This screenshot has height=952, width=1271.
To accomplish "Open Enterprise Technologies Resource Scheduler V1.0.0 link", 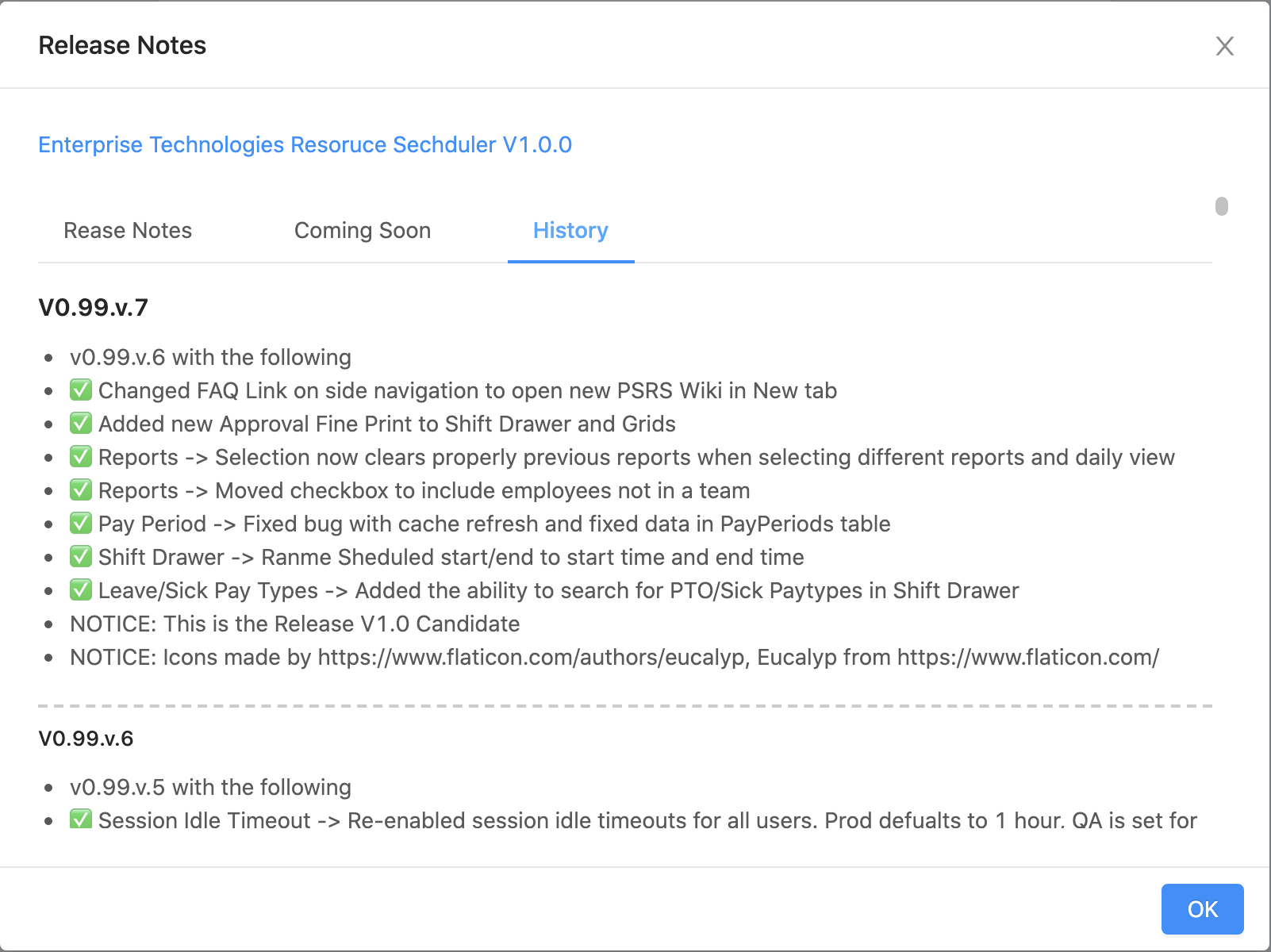I will coord(305,145).
